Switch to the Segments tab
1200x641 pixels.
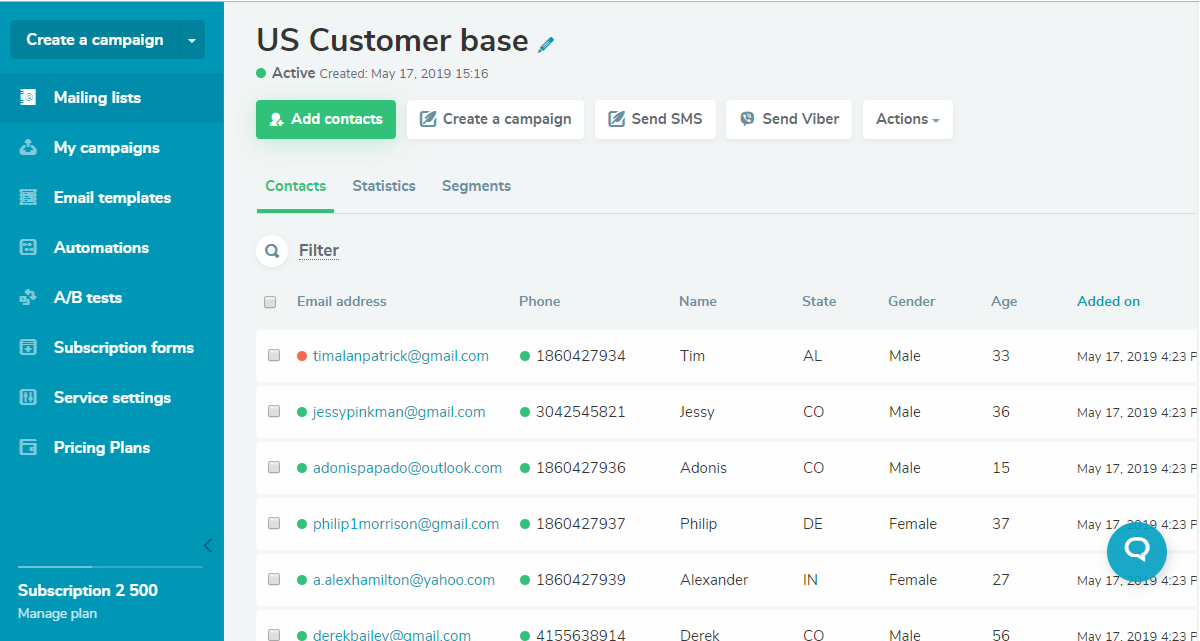(x=476, y=186)
